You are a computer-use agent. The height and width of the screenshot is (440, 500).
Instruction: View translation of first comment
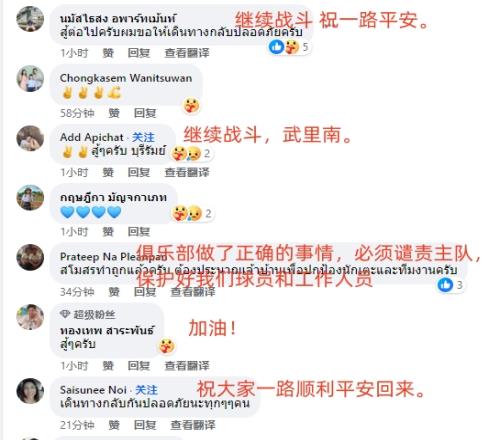click(187, 53)
